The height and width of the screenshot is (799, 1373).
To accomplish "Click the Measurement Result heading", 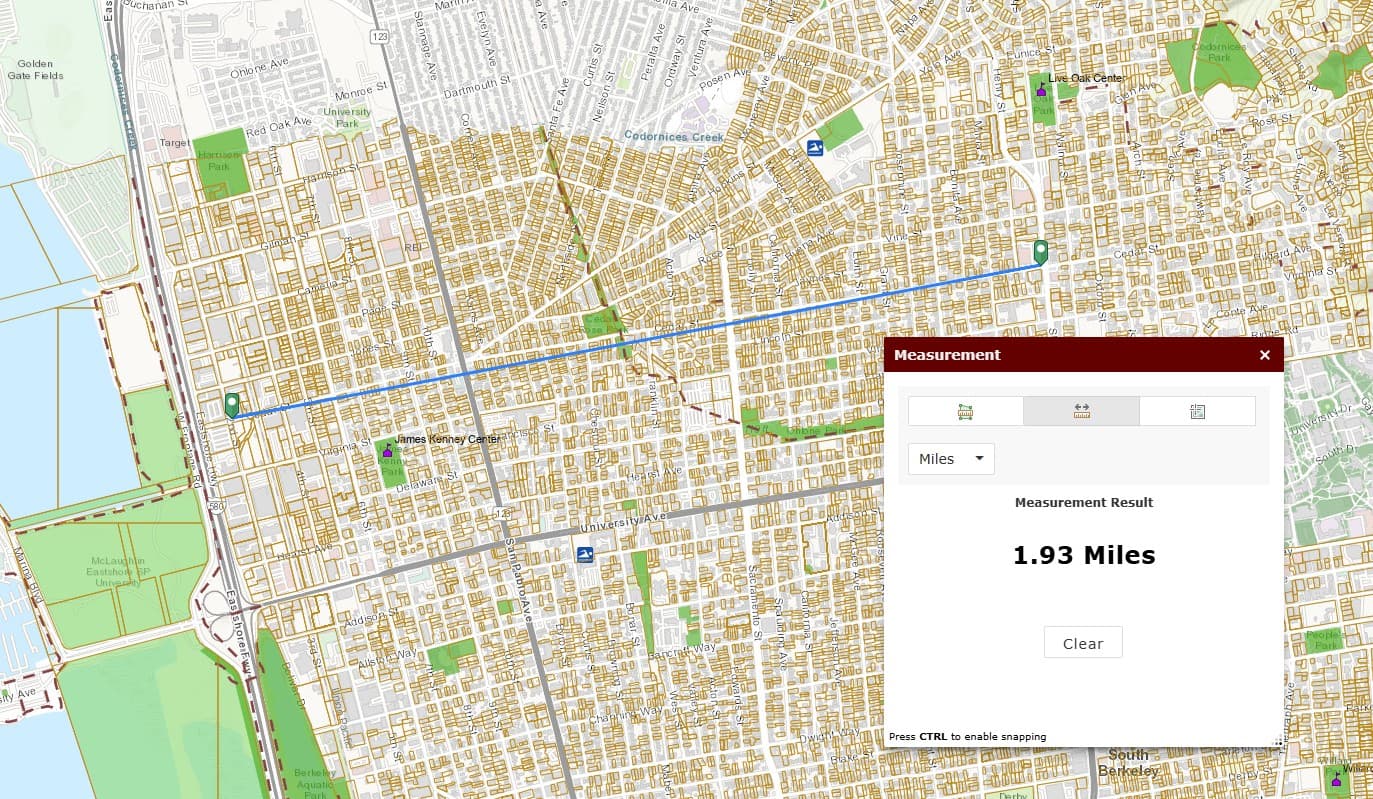I will tap(1084, 502).
